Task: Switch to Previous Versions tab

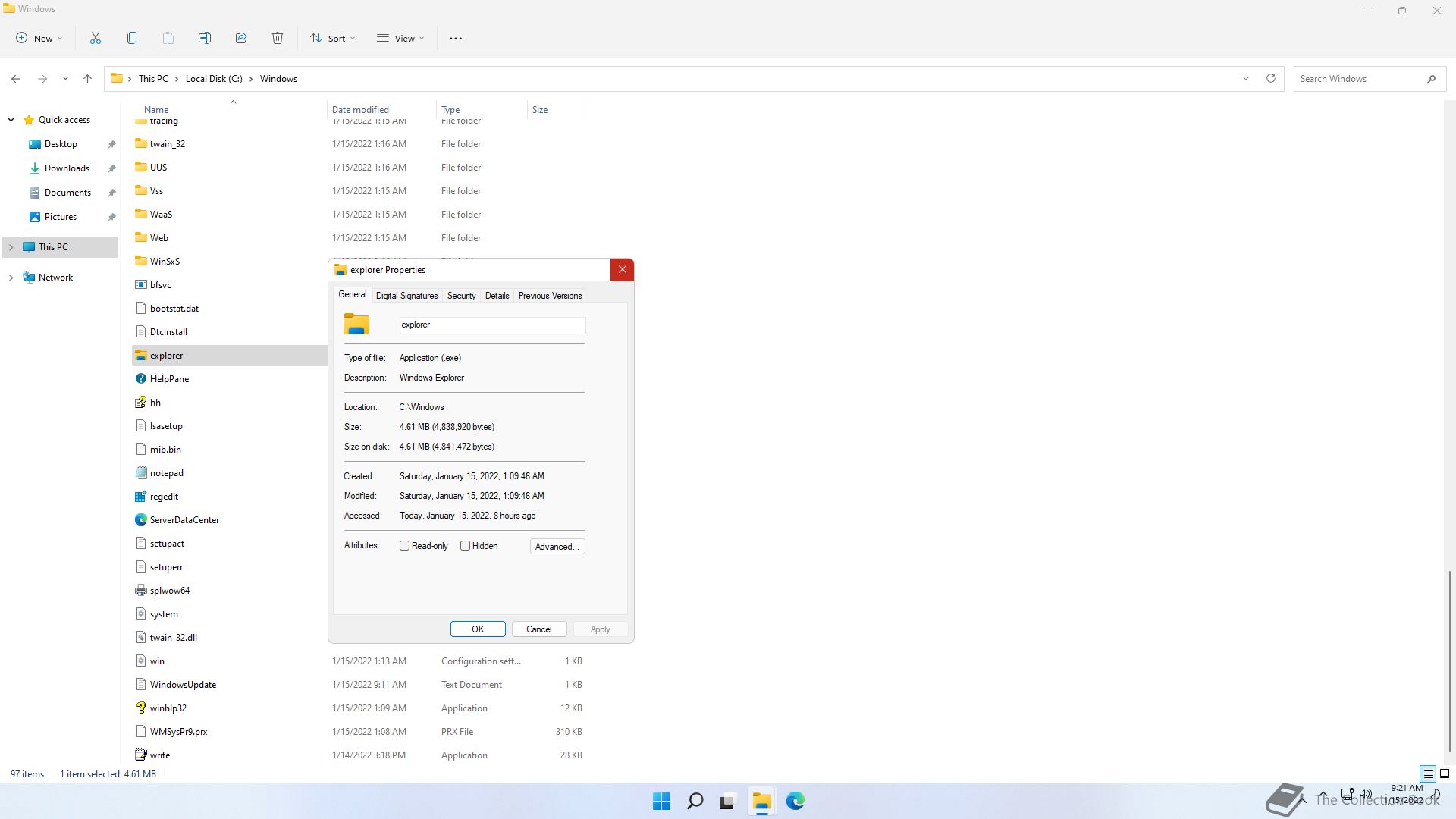Action: click(x=550, y=296)
